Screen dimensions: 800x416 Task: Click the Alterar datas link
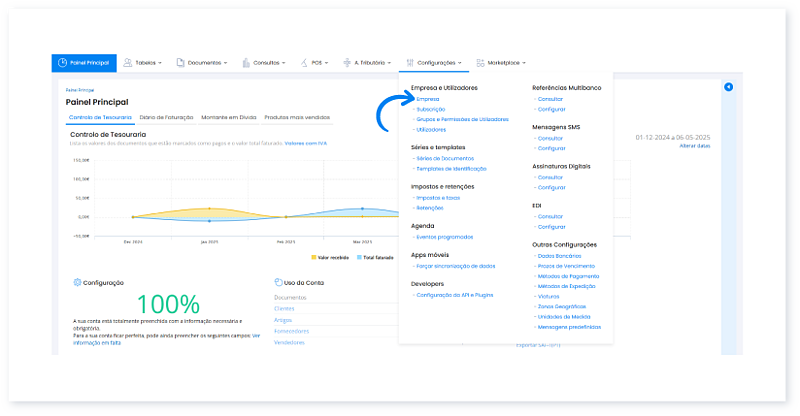tap(694, 146)
